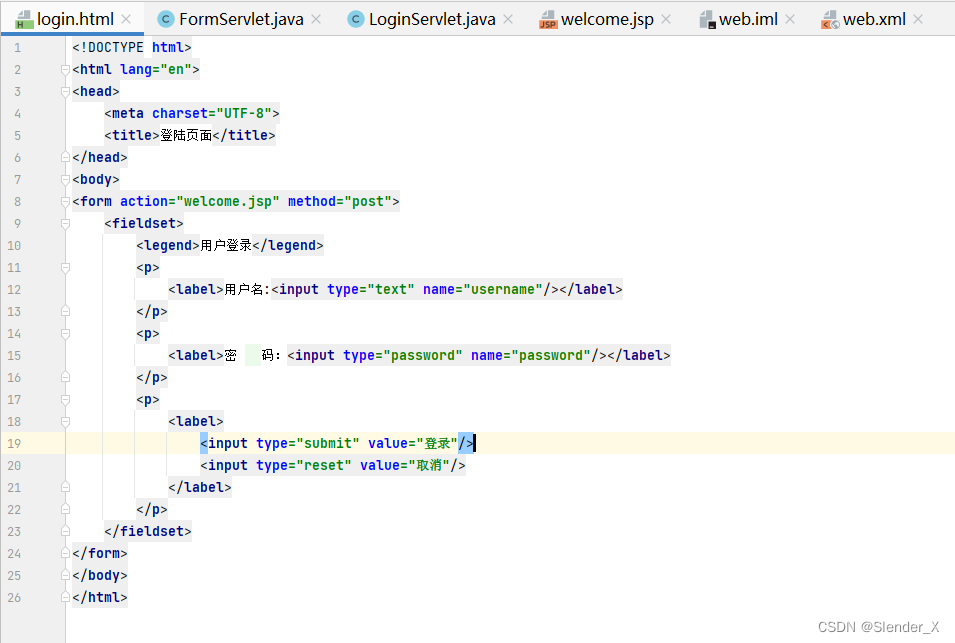Collapse the head block on line 3

66,92
